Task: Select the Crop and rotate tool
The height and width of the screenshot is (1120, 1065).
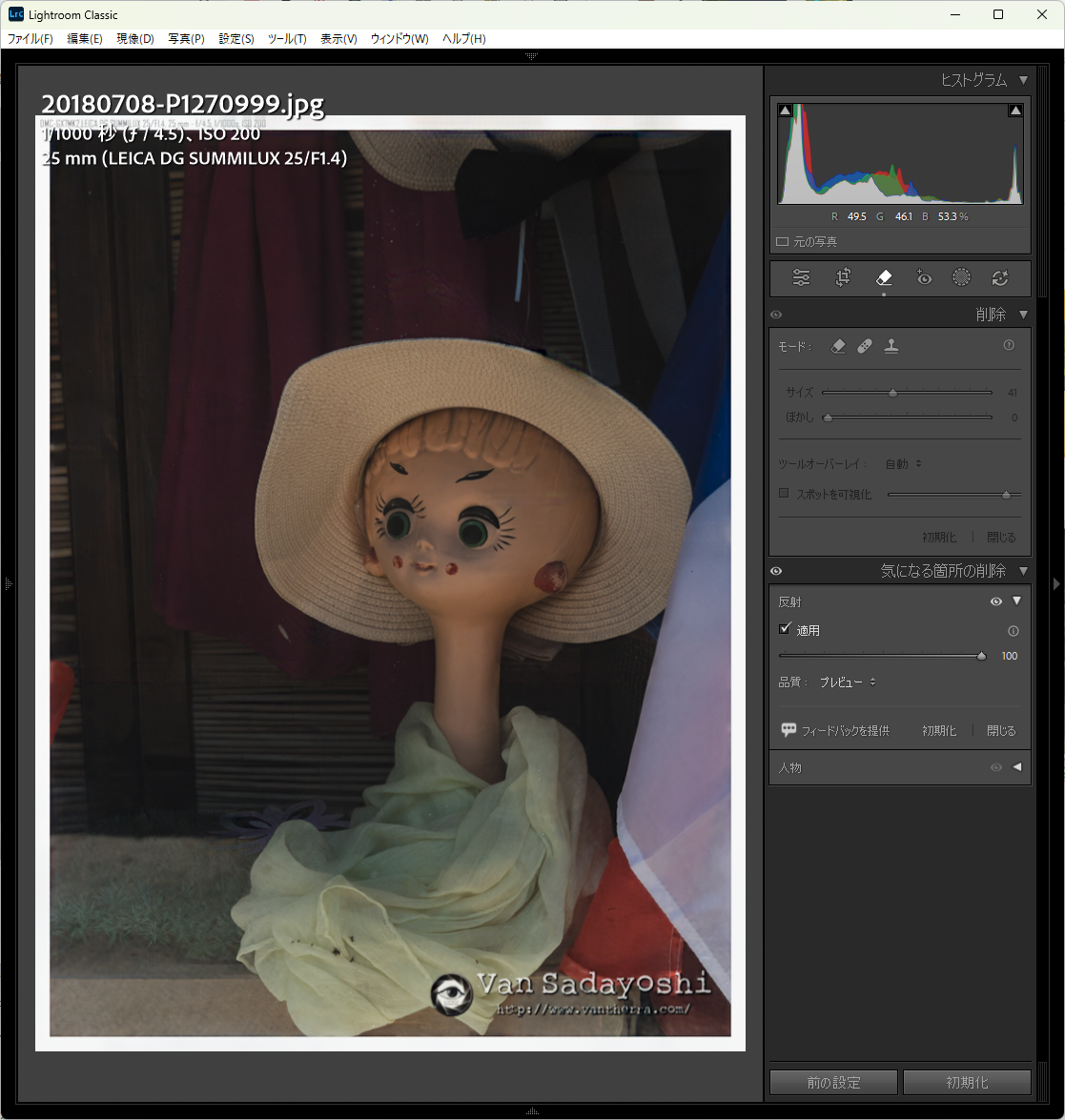Action: [x=843, y=278]
